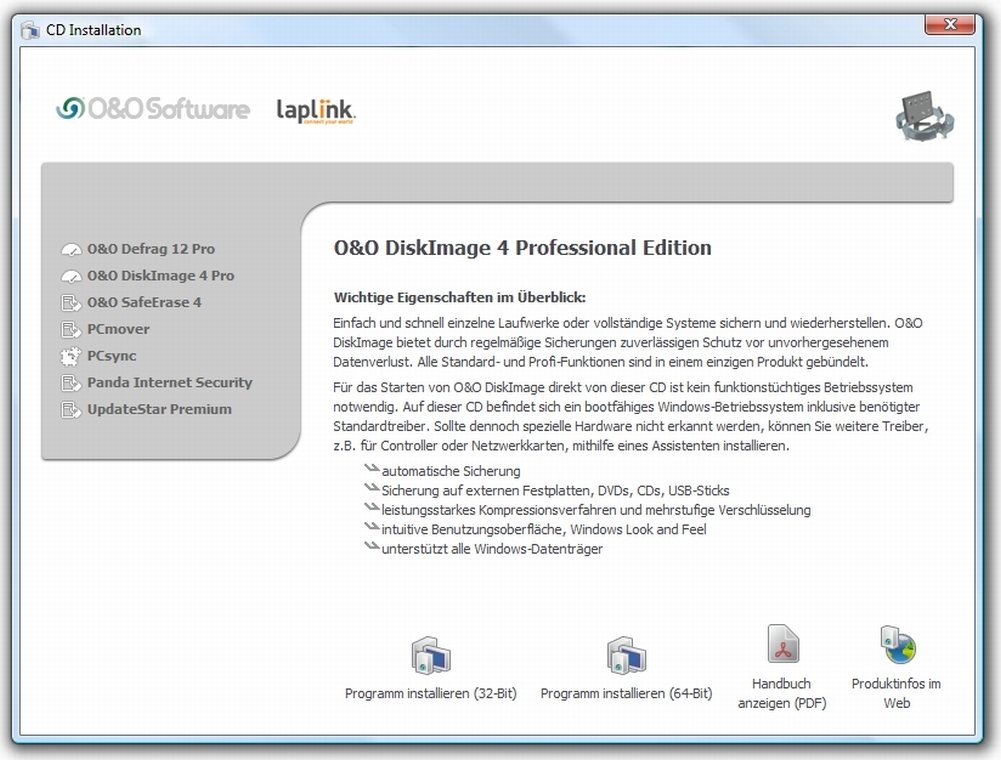This screenshot has width=1001, height=760.
Task: Open Produktinfos im Web link text
Action: point(896,694)
